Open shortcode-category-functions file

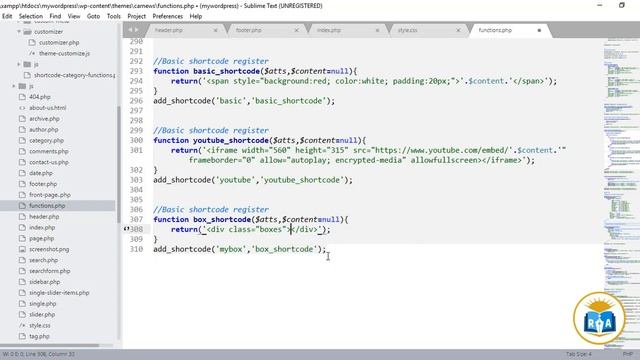coord(74,75)
